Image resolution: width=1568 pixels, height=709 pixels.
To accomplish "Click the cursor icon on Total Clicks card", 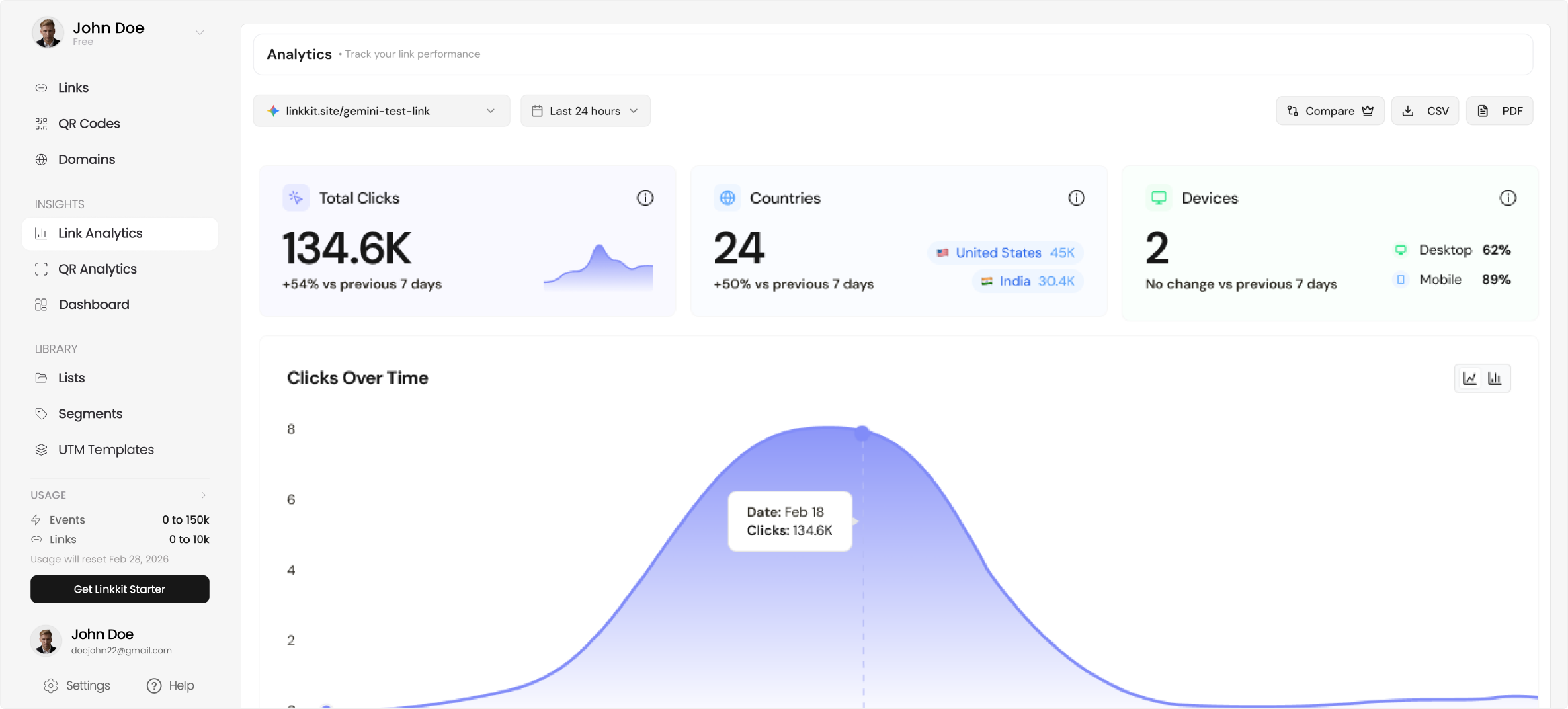I will coord(296,198).
